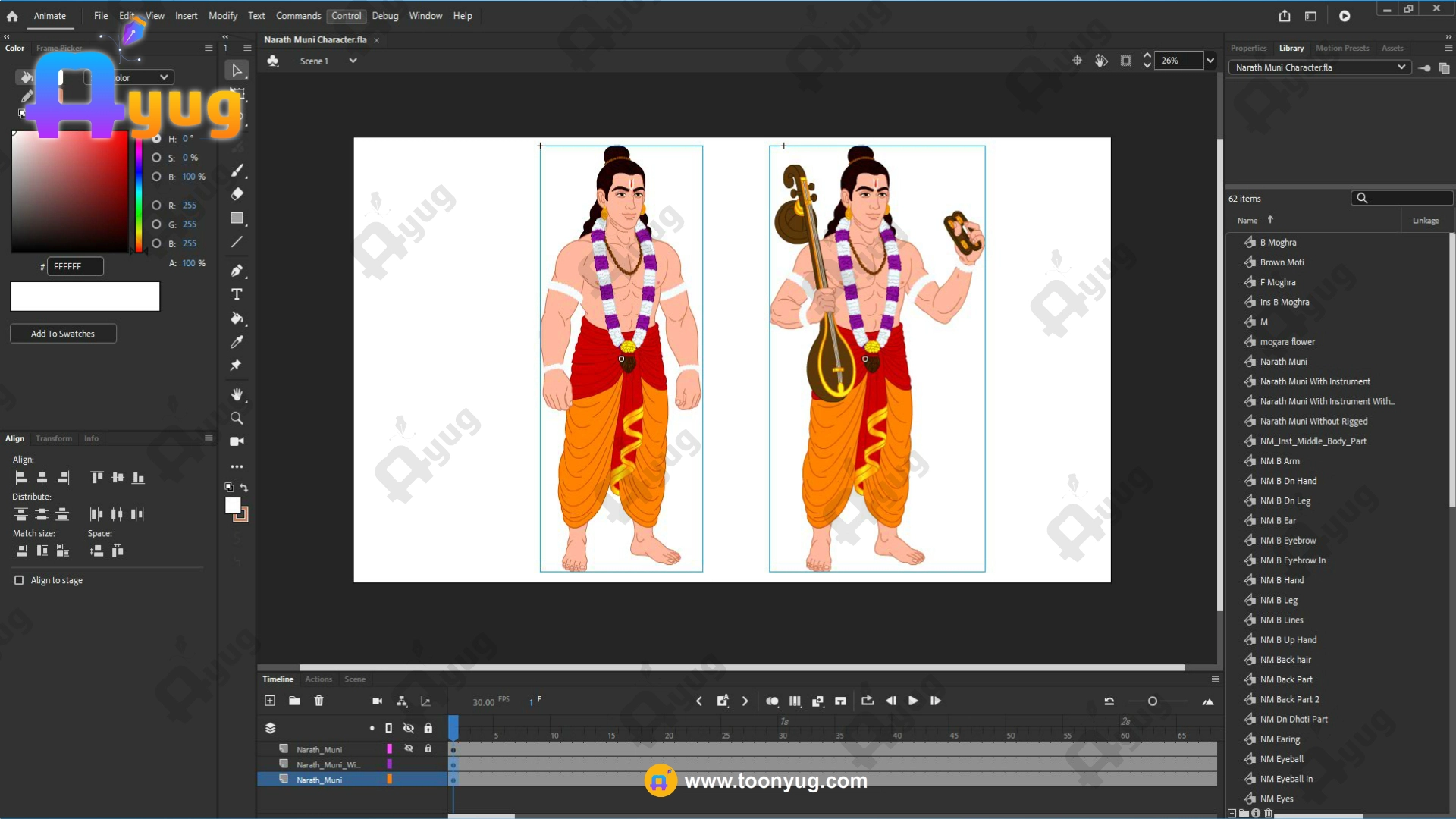This screenshot has width=1456, height=819.
Task: Switch to the Properties tab
Action: (x=1248, y=48)
